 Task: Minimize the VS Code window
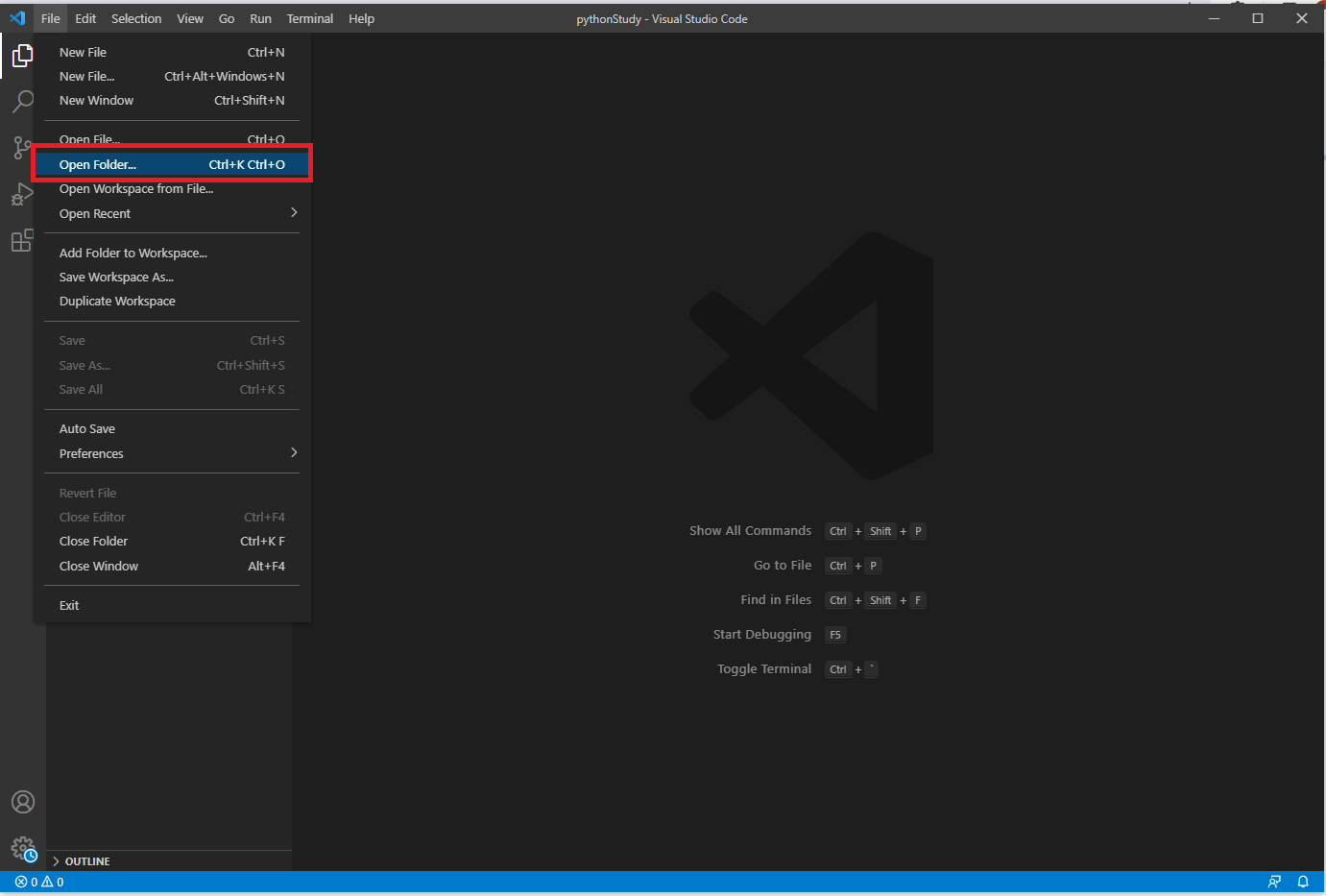pos(1214,18)
